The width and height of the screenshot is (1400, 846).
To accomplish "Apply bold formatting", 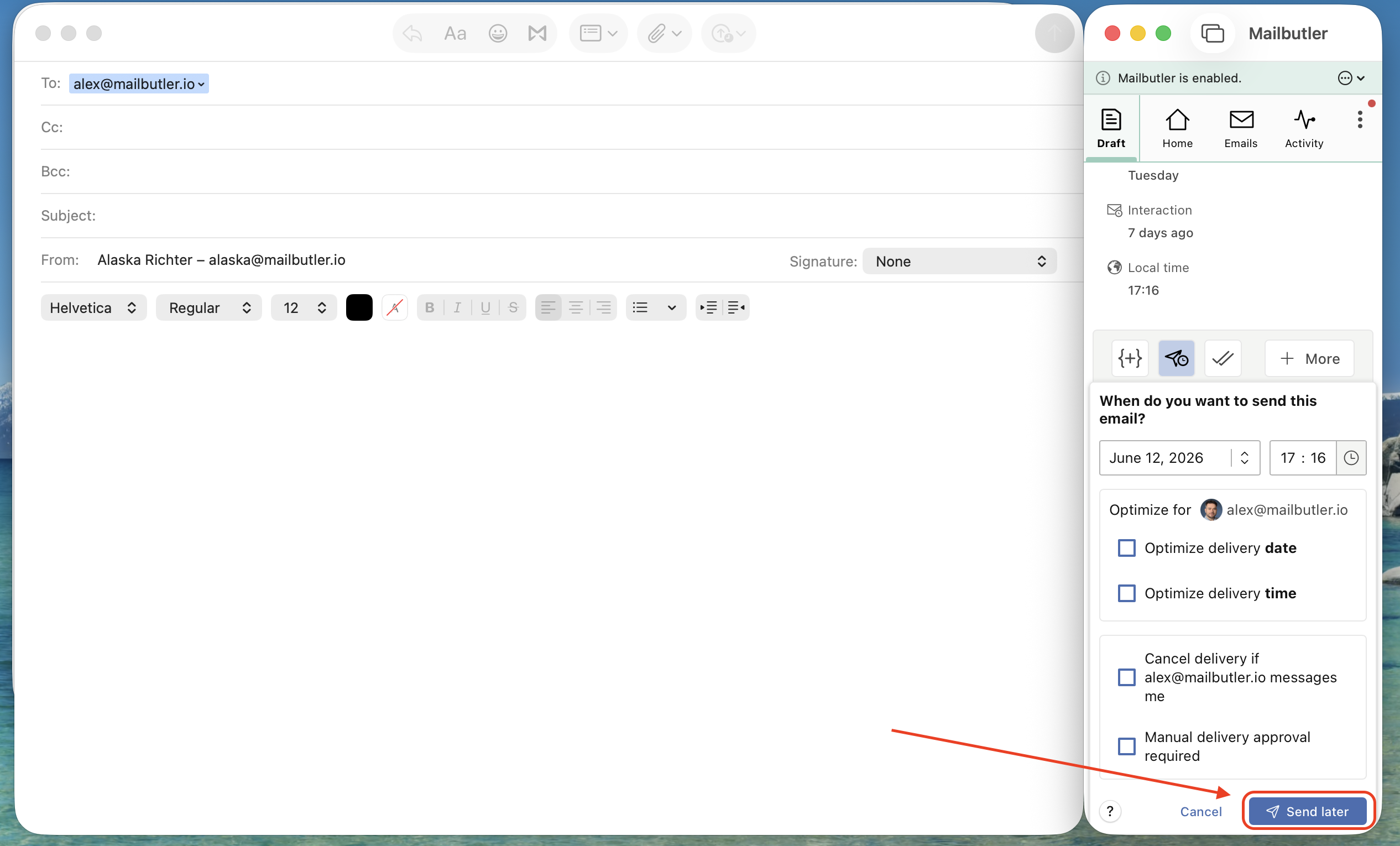I will (x=430, y=307).
